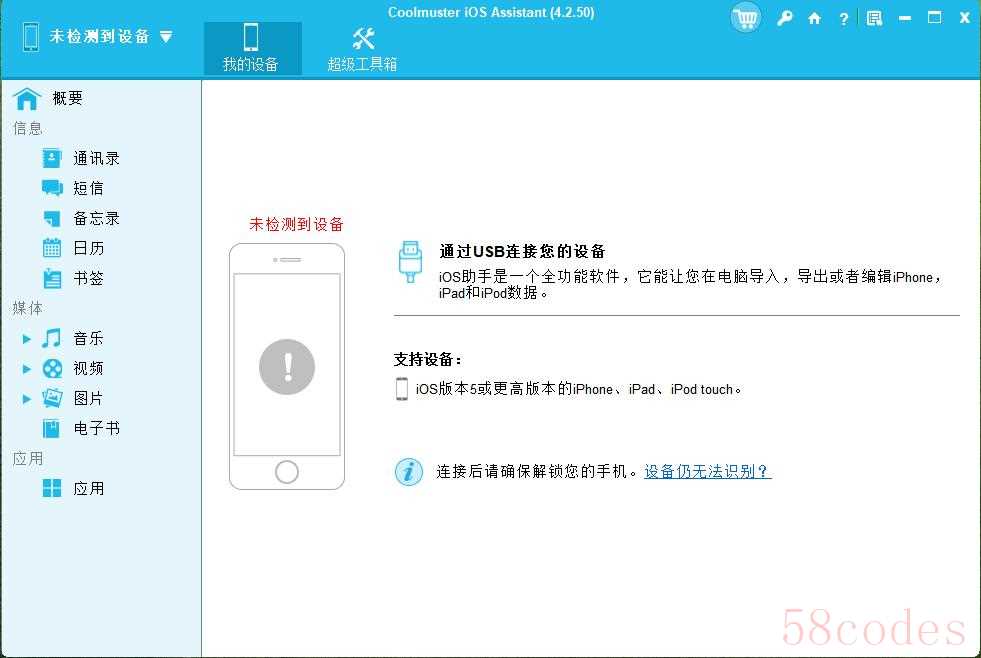Screen dimensions: 981x658
Task: Open 书签 bookmarks in sidebar
Action: [88, 278]
